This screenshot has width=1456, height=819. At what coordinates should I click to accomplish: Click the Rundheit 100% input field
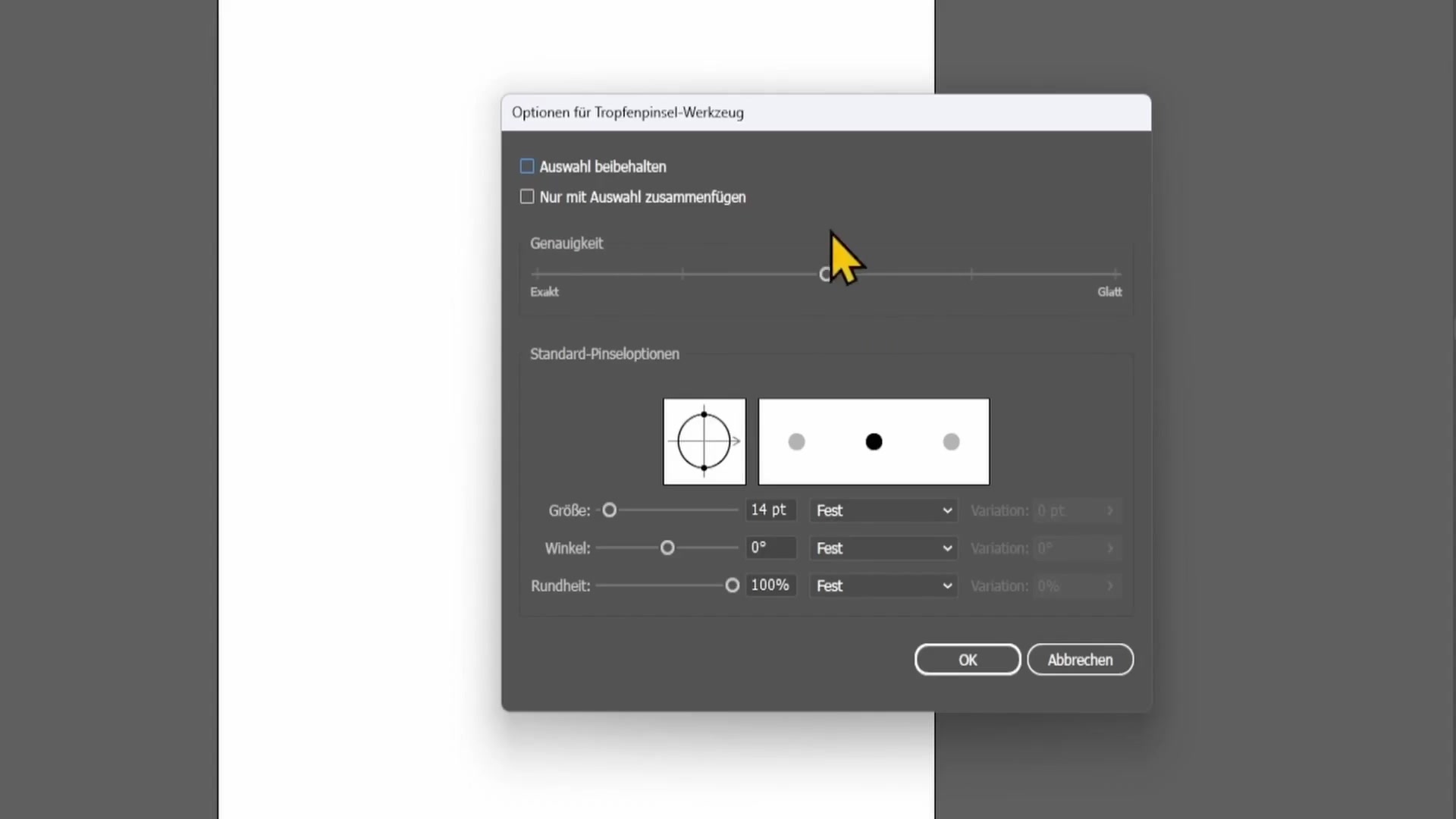pos(770,585)
